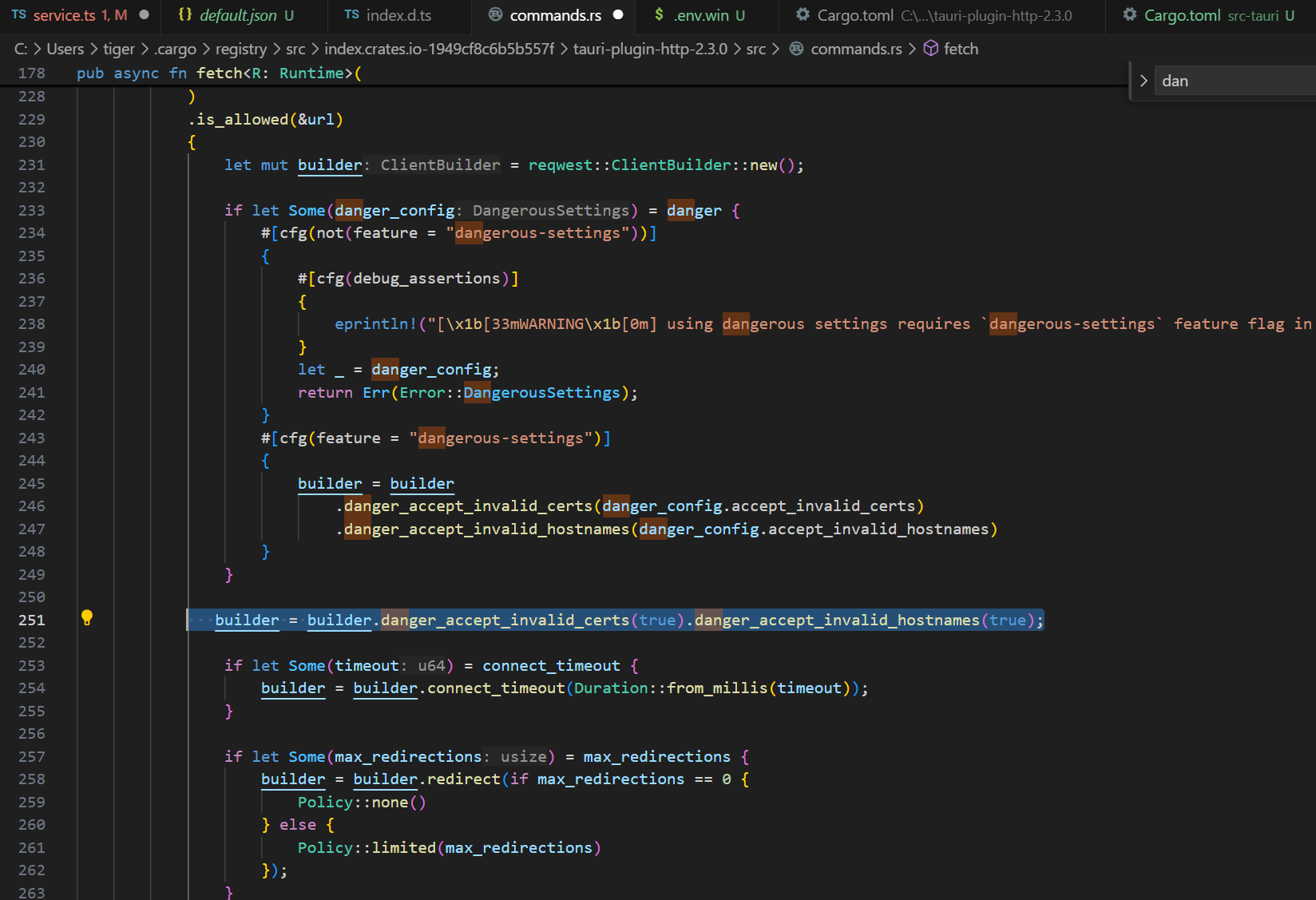Click the fetch function symbol icon in breadcrumb
This screenshot has height=900, width=1316.
[x=930, y=49]
